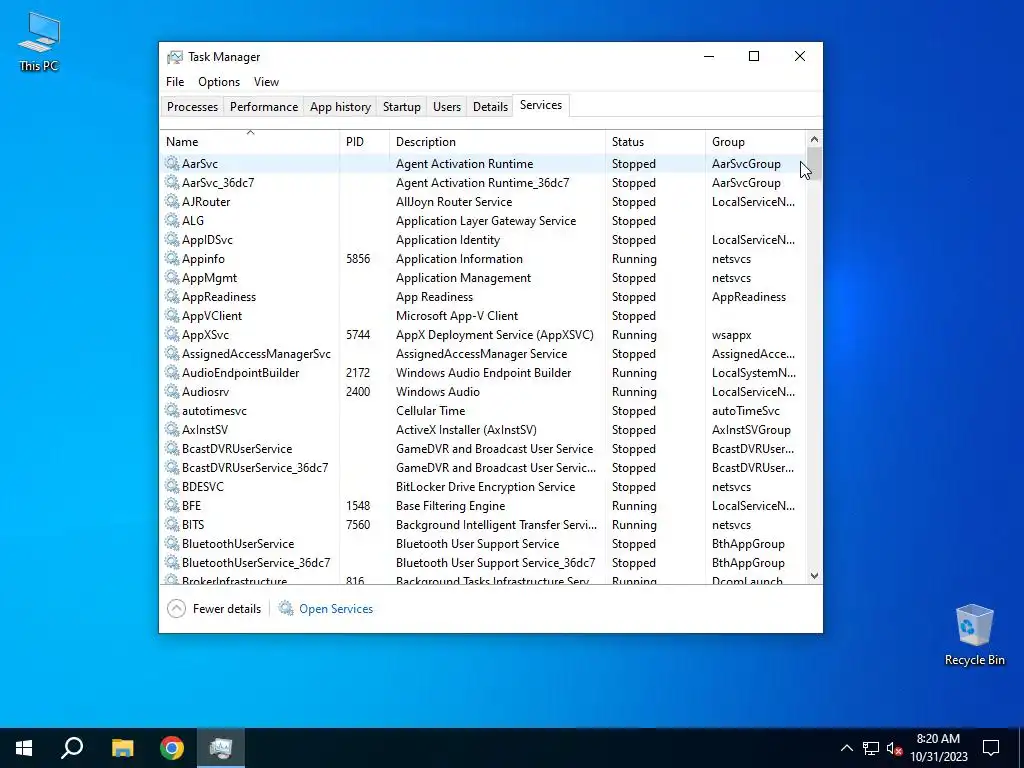The width and height of the screenshot is (1024, 768).
Task: Click the gear icon beside AarSvc service
Action: pos(172,163)
